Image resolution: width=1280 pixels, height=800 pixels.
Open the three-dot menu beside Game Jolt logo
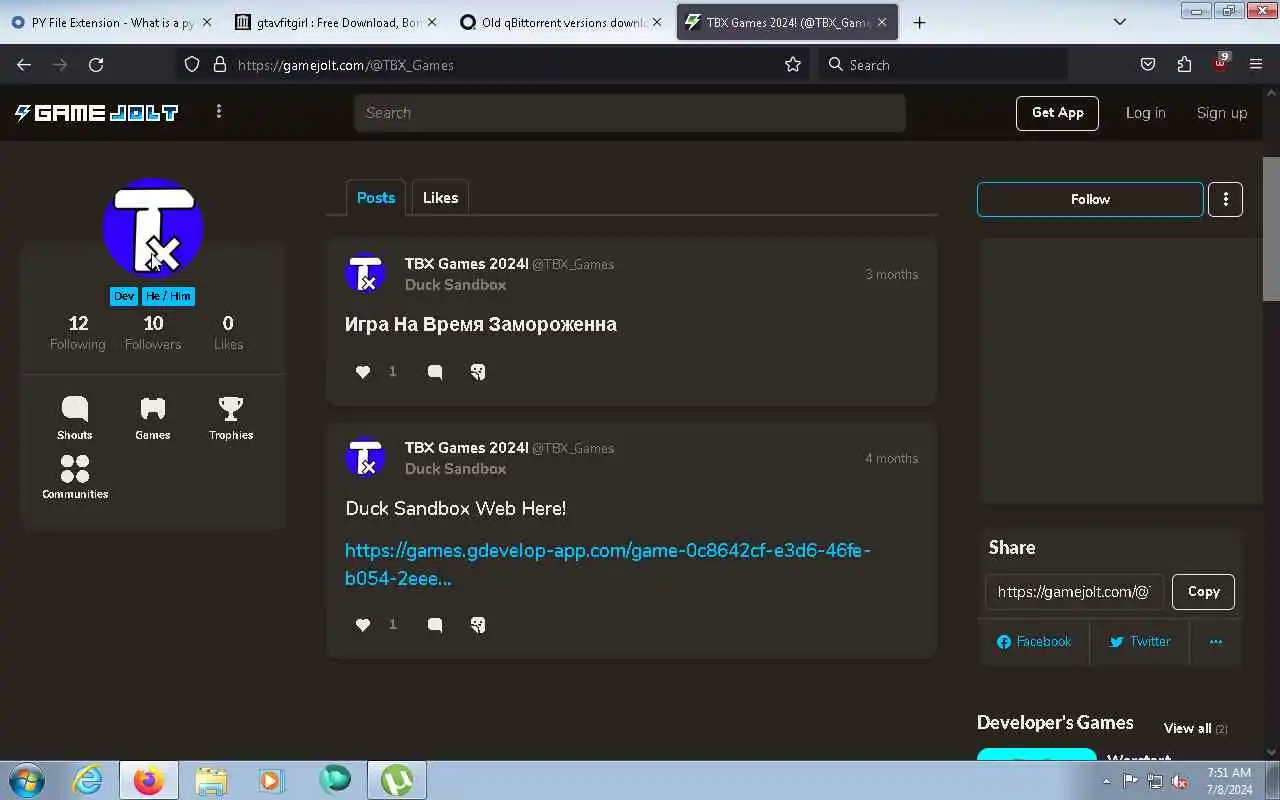click(219, 112)
